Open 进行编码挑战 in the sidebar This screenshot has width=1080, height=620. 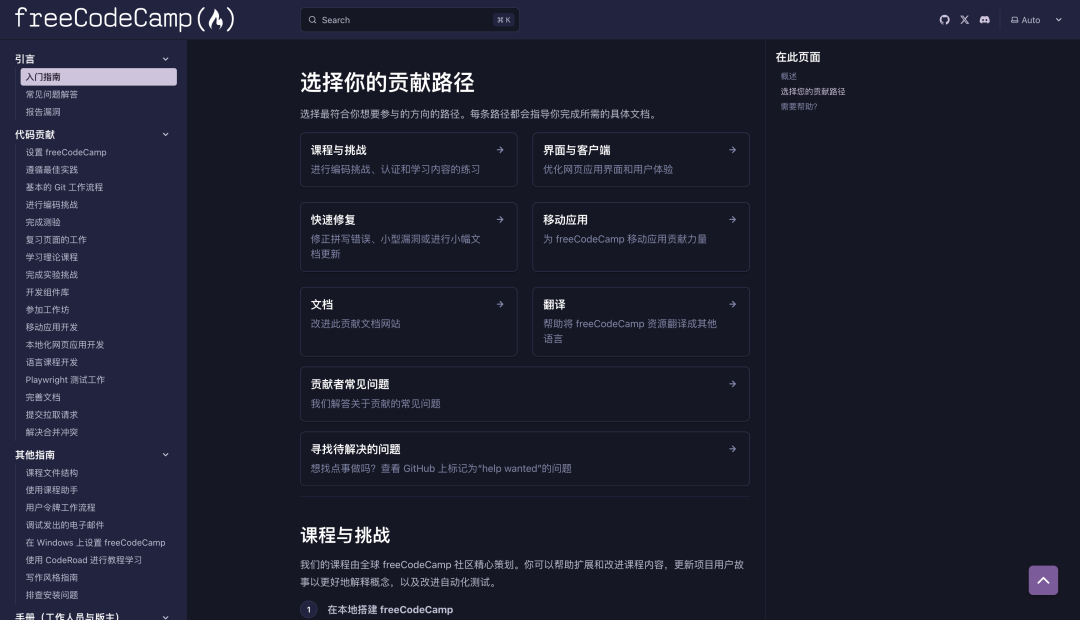click(x=52, y=205)
